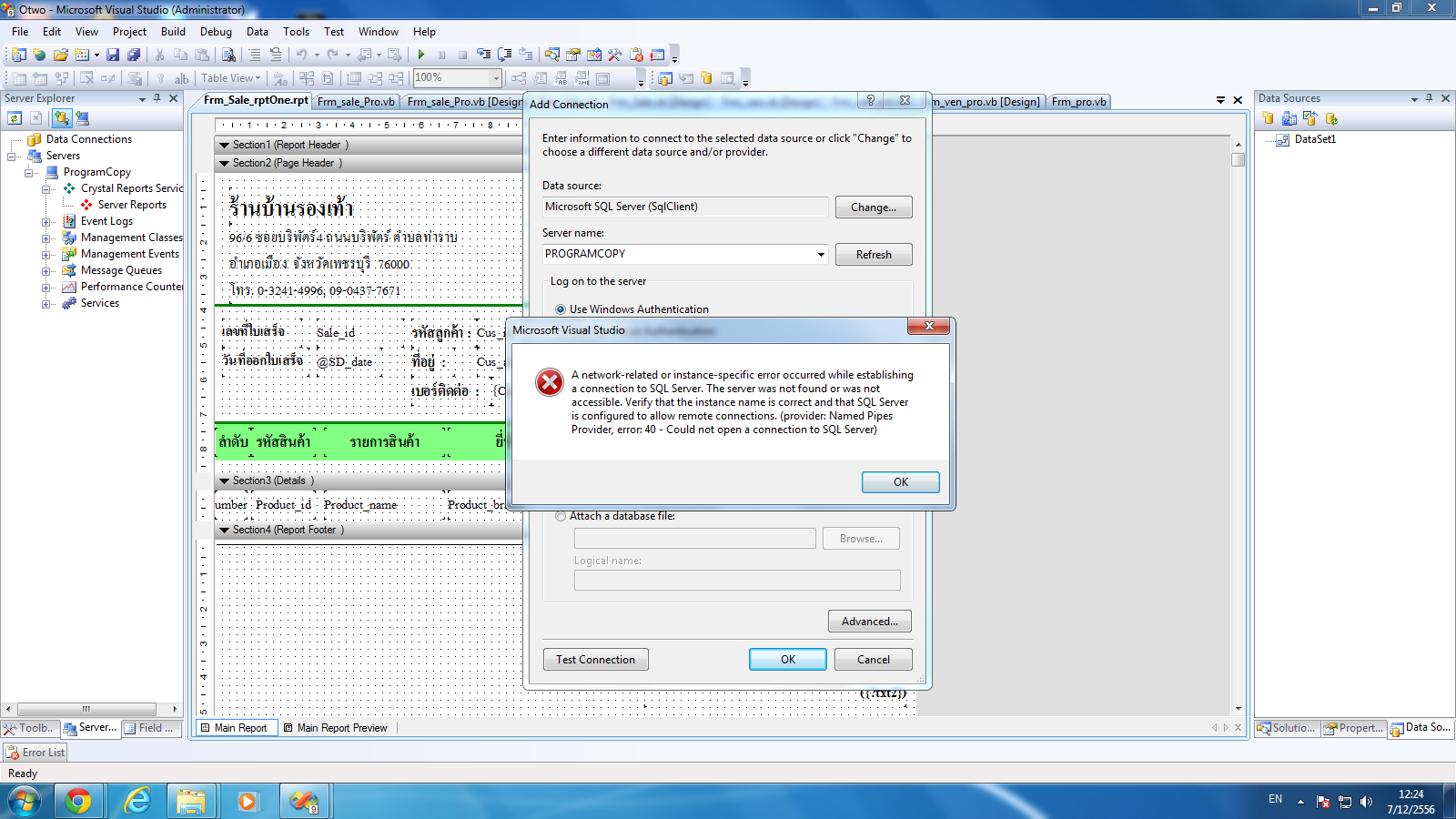
Task: Open the Server name dropdown arrow
Action: [821, 254]
